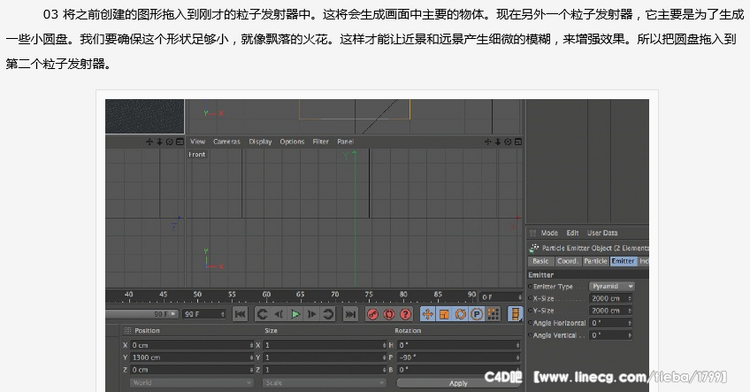Click the Particle Emitter object icon in attributes
This screenshot has height=392, width=750.
534,248
